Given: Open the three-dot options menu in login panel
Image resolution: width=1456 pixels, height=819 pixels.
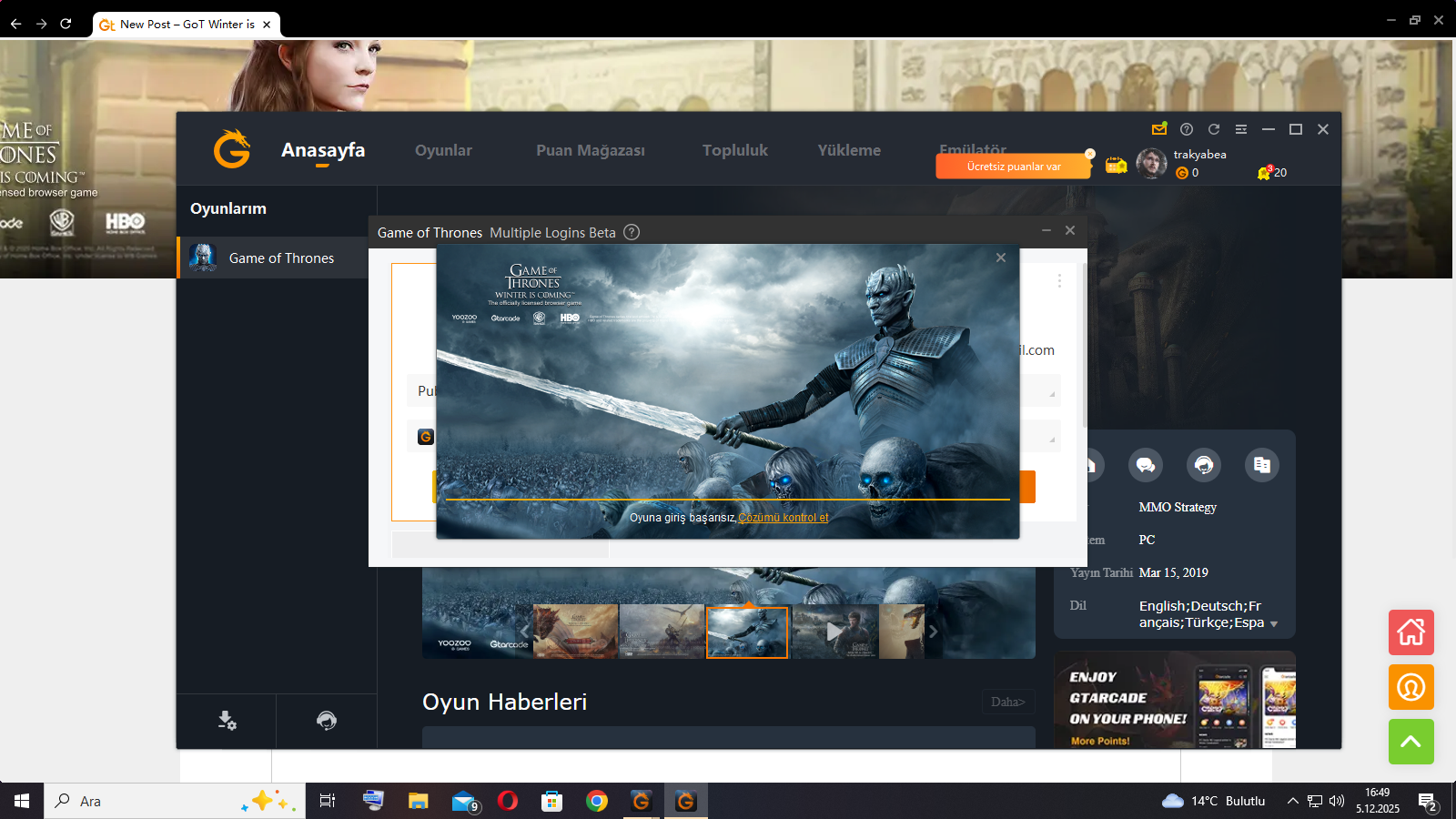Looking at the screenshot, I should (x=1059, y=281).
